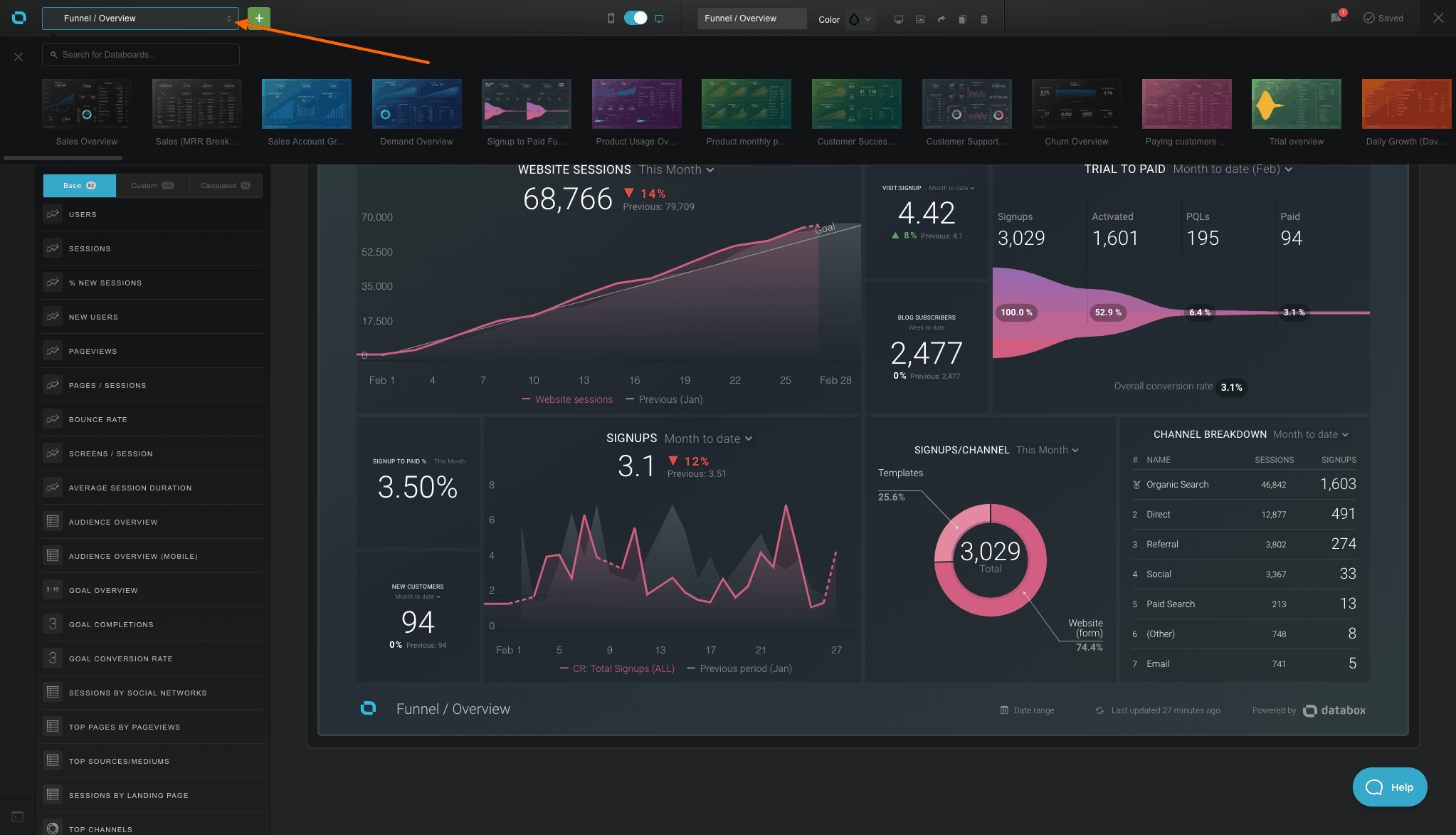Click the present on screen icon
The width and height of the screenshot is (1456, 835).
(x=899, y=19)
